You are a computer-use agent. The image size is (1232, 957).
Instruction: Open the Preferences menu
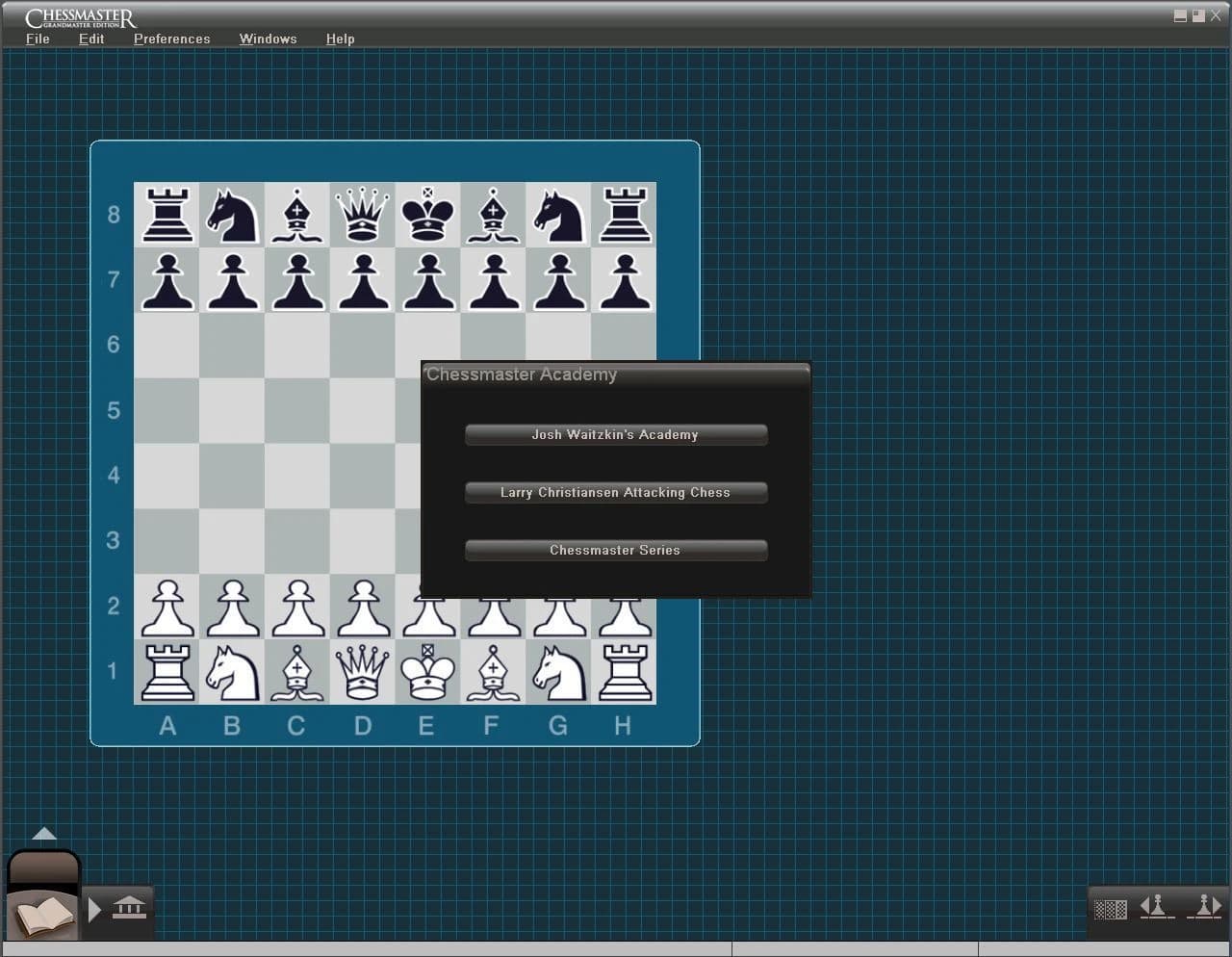click(x=171, y=39)
